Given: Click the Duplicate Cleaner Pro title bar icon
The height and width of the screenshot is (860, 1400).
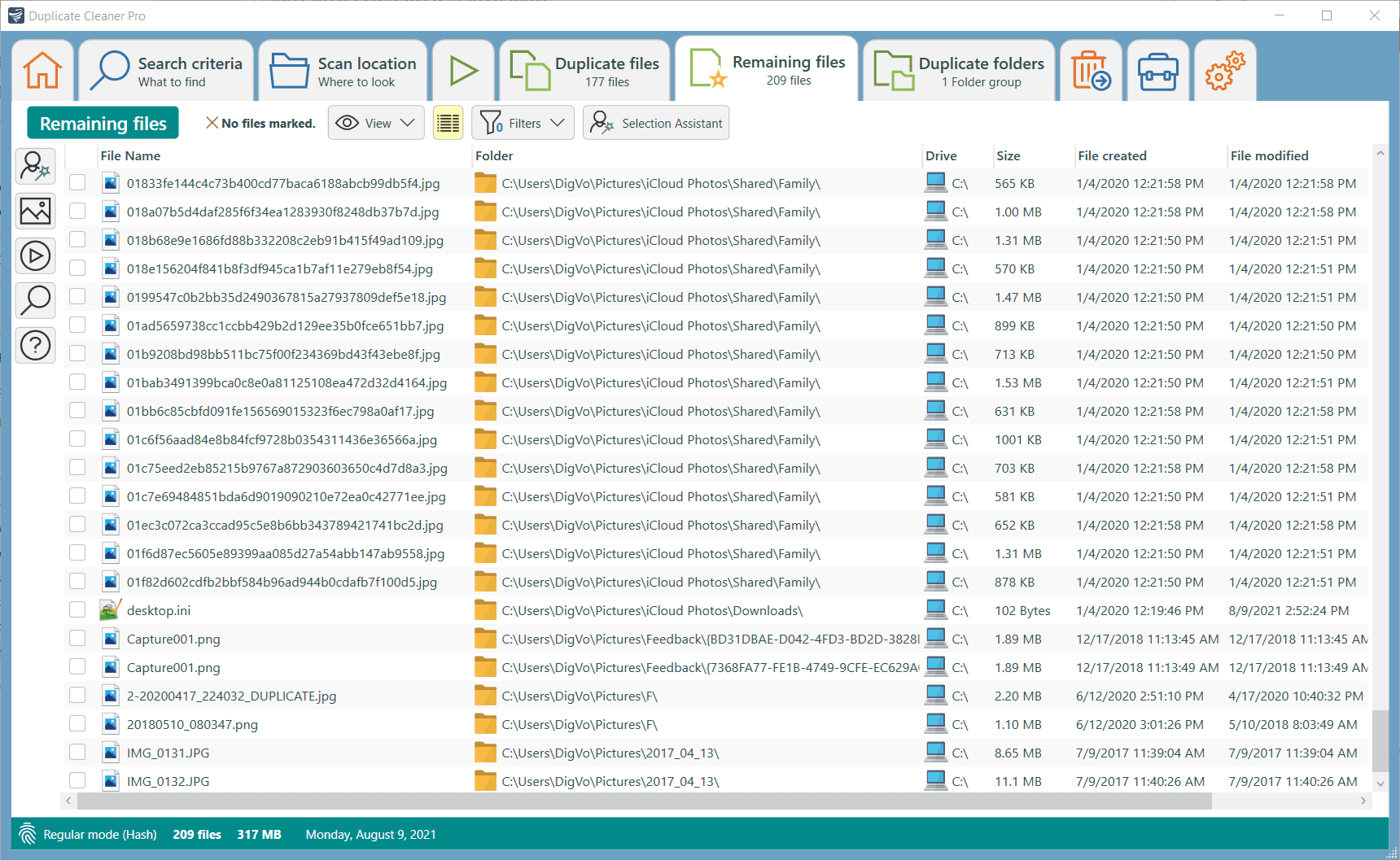Looking at the screenshot, I should point(15,15).
